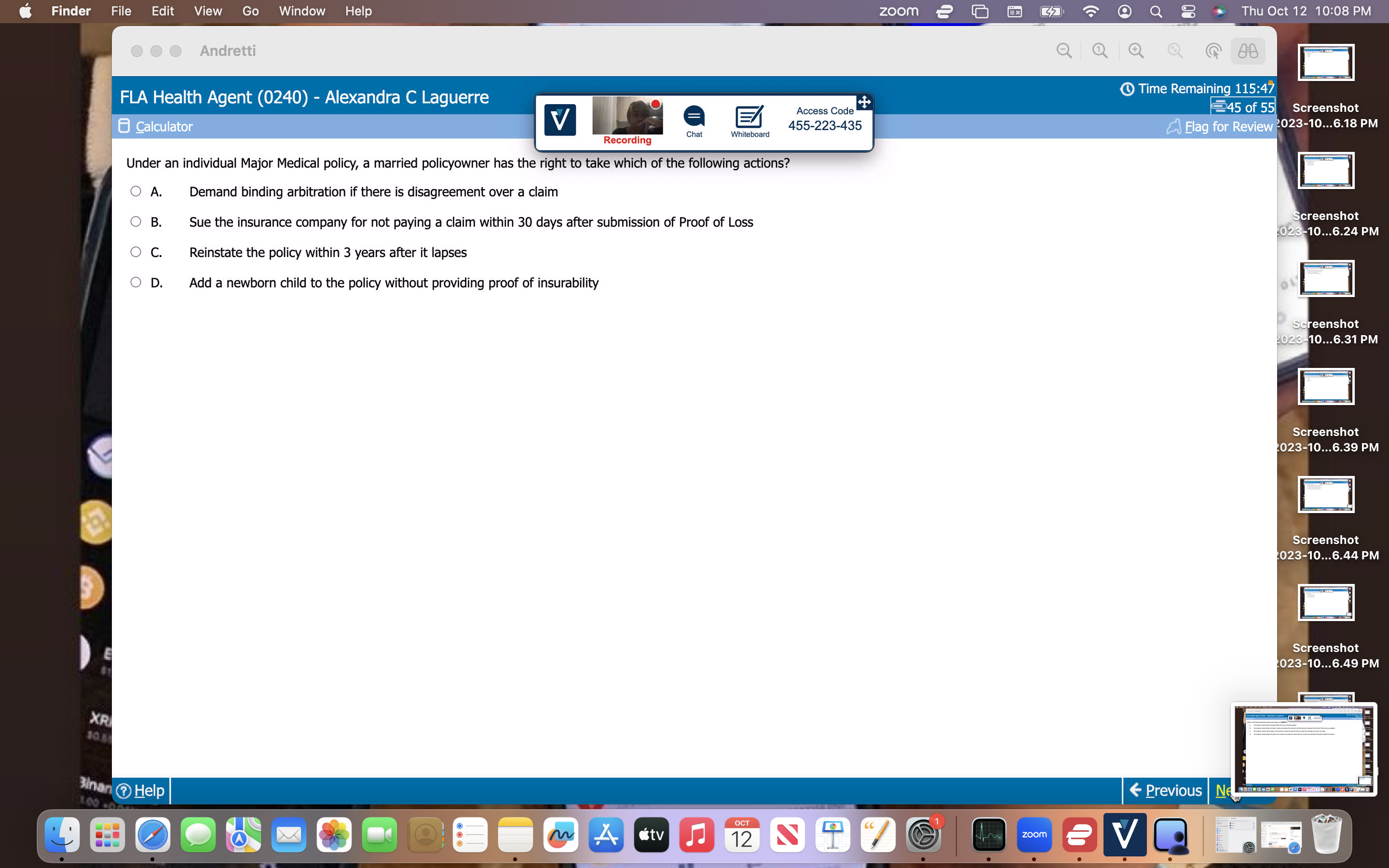
Task: Select radio button for answer D newborn child
Action: click(x=135, y=282)
